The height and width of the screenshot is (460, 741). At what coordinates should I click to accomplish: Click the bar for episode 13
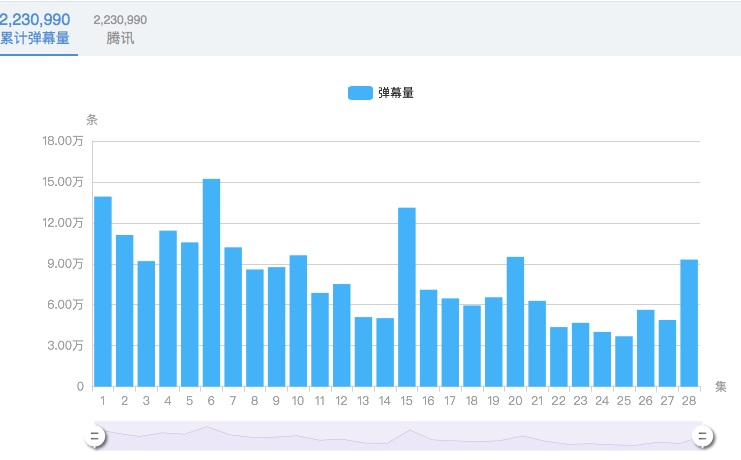click(363, 352)
